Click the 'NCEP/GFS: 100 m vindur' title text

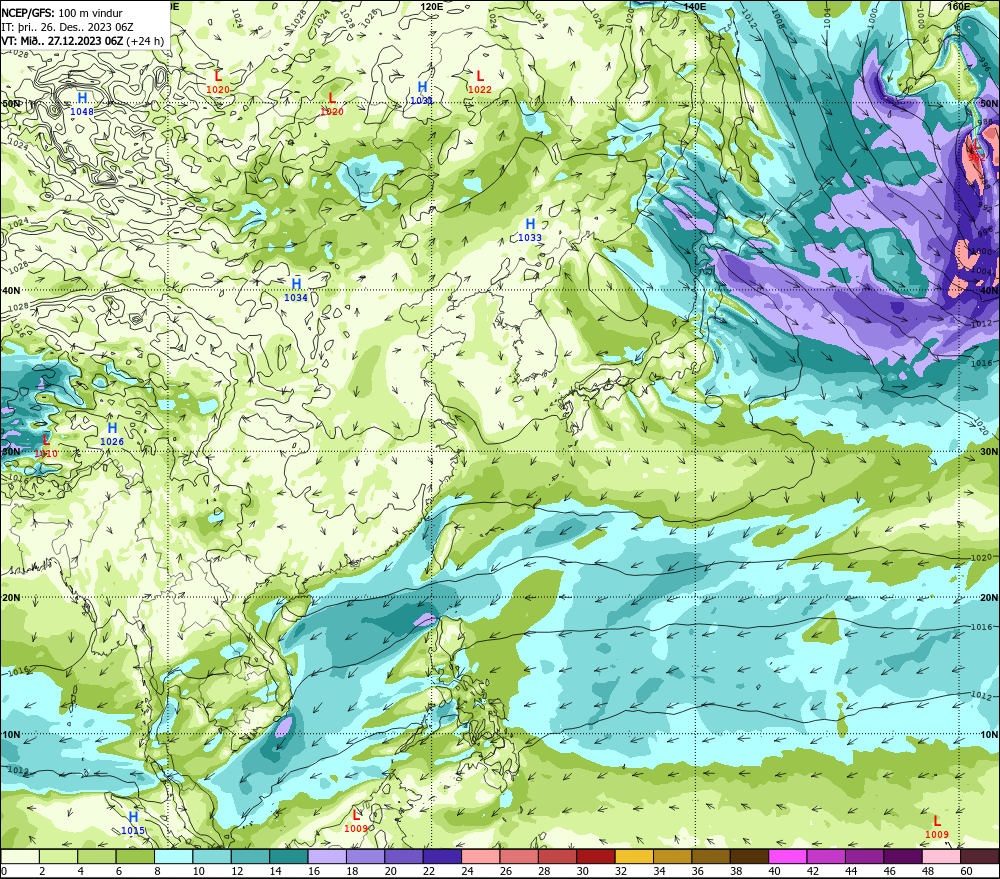click(x=62, y=13)
